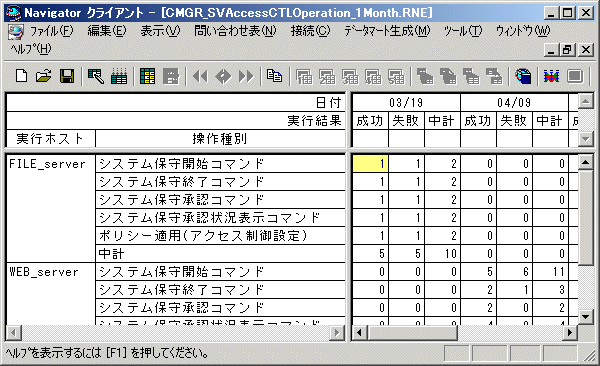Click the numbered window icon labeled 4

[x=373, y=76]
